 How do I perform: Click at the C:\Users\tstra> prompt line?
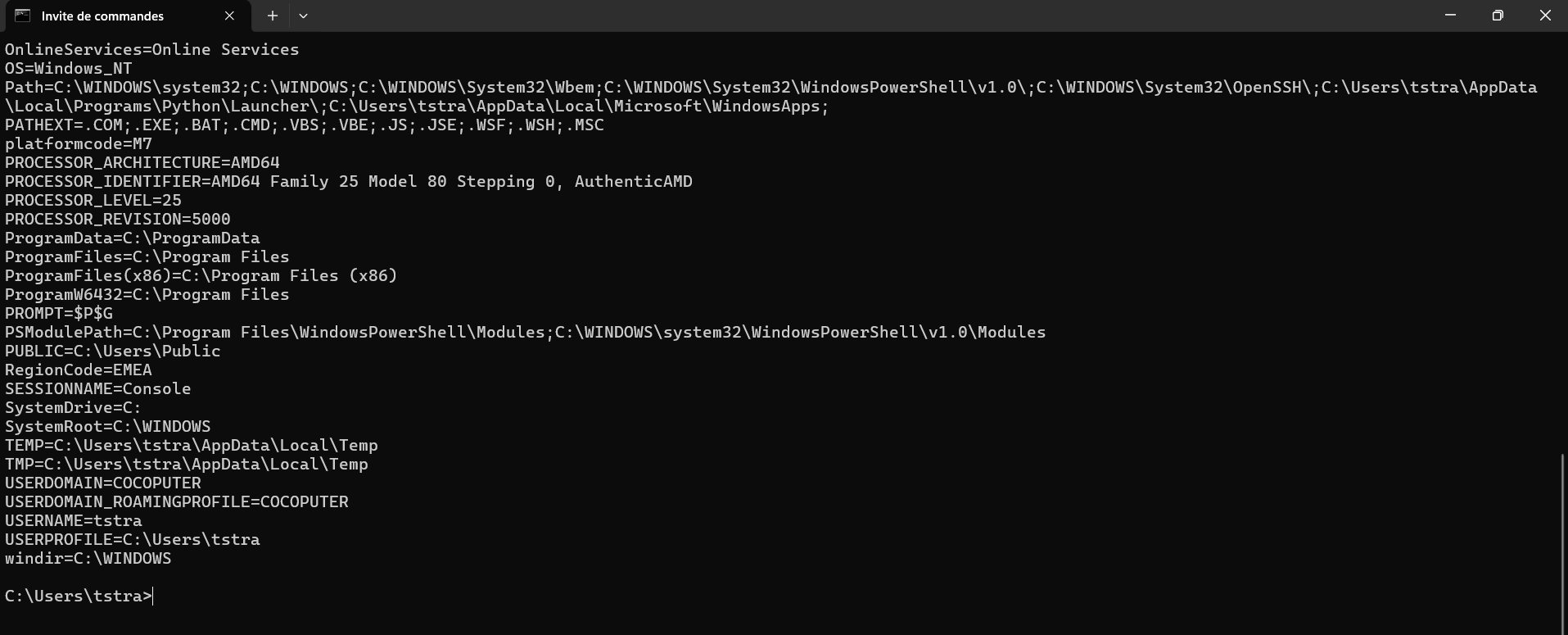(79, 596)
